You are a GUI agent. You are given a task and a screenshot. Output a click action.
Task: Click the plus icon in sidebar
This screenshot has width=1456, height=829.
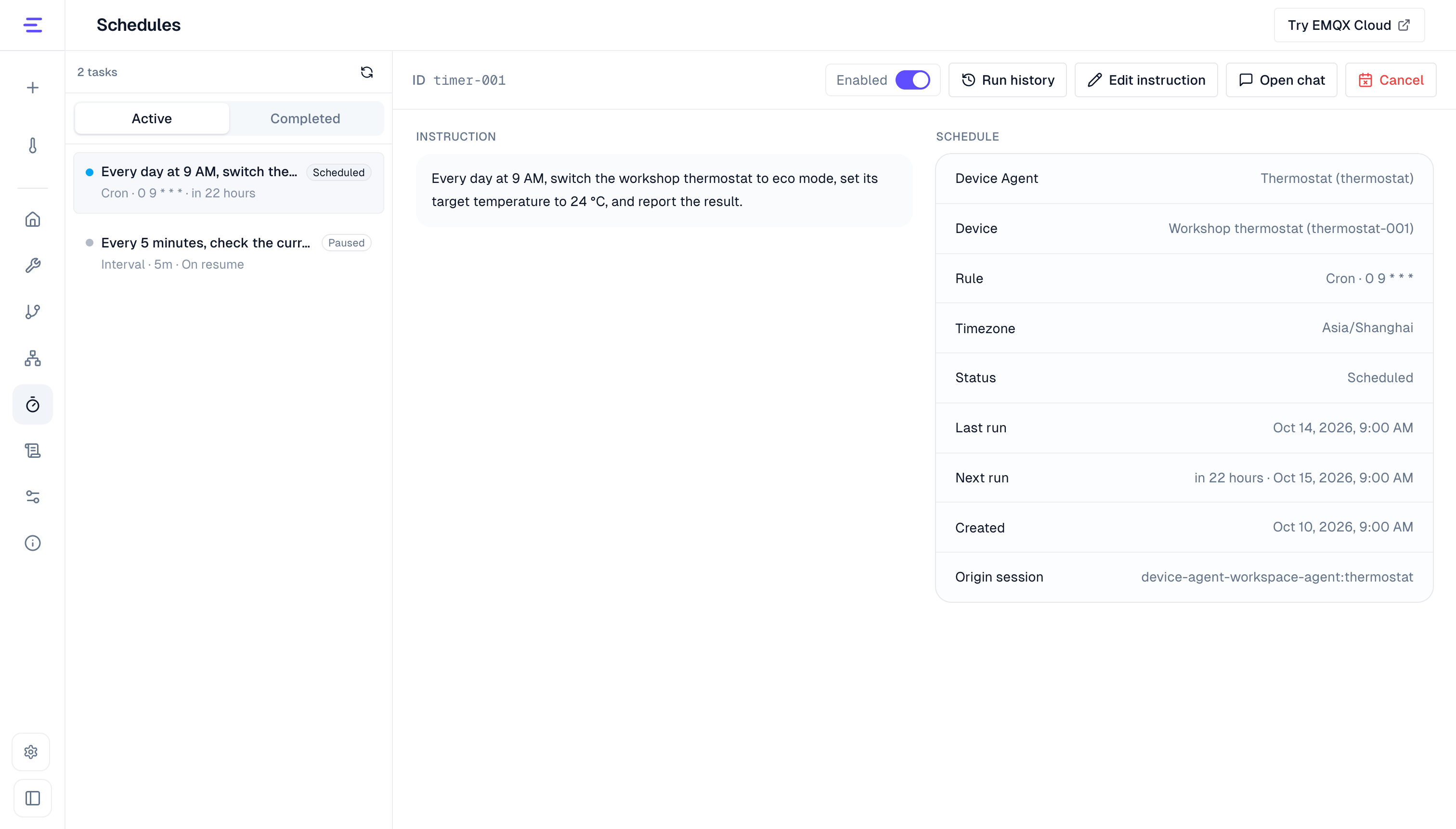click(x=32, y=88)
